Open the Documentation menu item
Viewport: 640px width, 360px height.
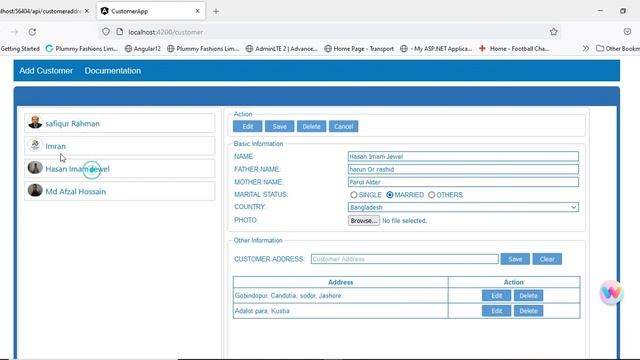[113, 71]
